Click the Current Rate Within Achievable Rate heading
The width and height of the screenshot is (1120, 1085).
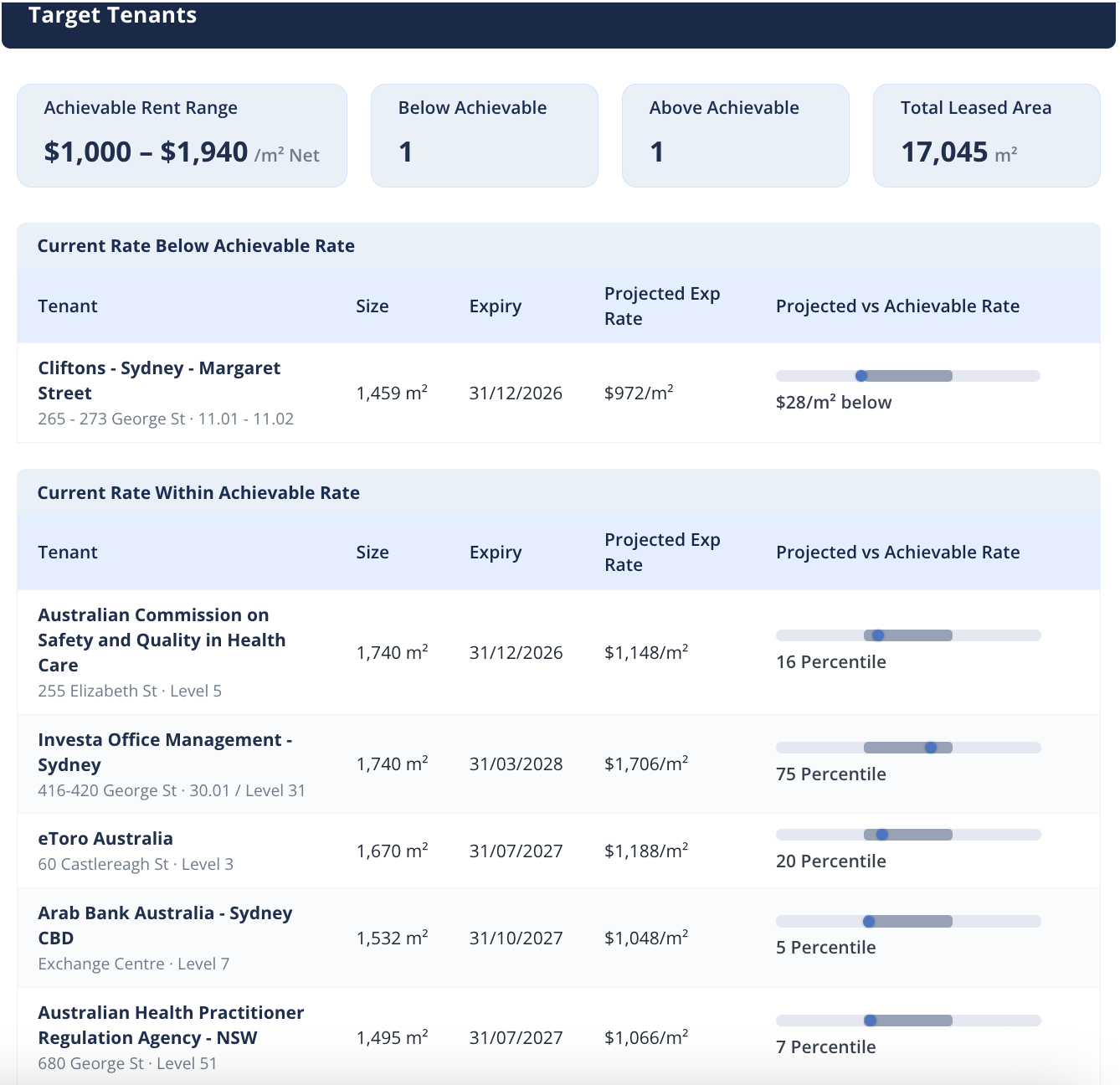(198, 493)
